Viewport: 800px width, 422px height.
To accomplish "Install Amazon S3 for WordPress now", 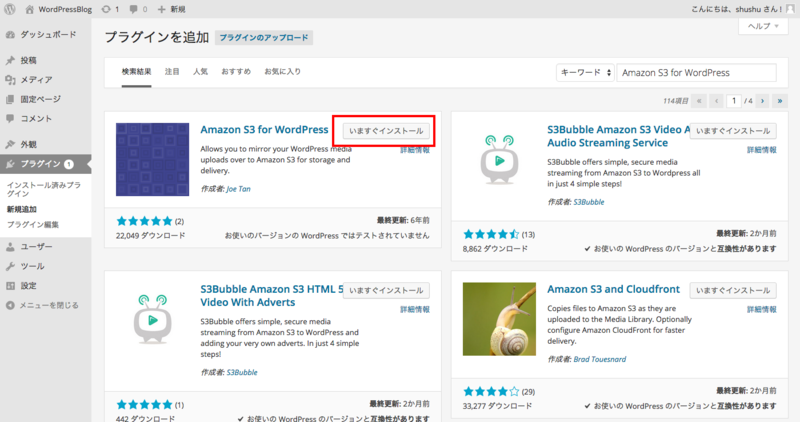I will (x=386, y=131).
